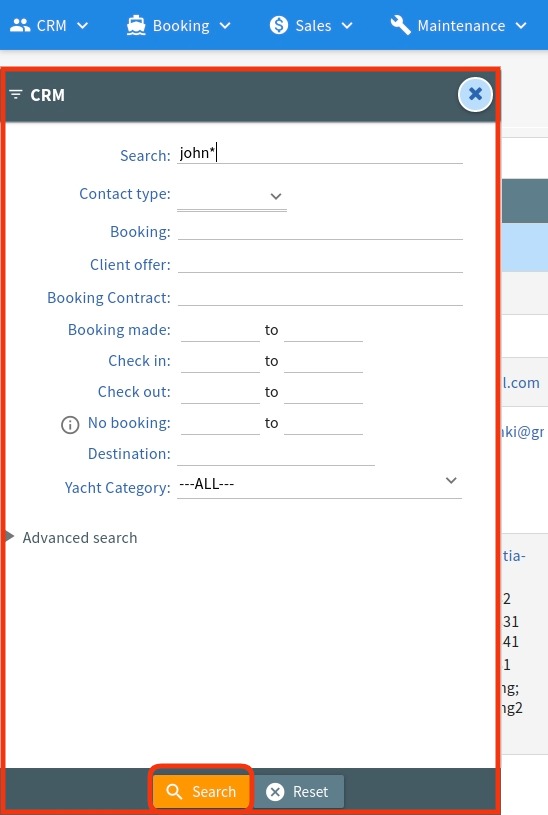Click the filter icon beside CRM title
Screen dimensions: 548x815
click(16, 95)
